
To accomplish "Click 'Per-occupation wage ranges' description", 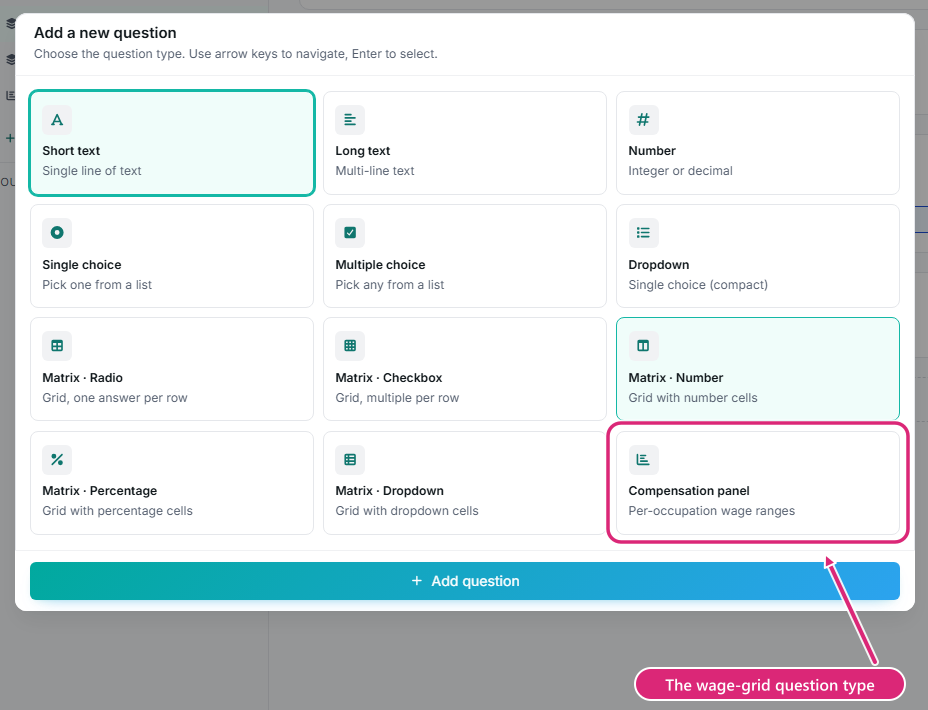I will [x=711, y=511].
